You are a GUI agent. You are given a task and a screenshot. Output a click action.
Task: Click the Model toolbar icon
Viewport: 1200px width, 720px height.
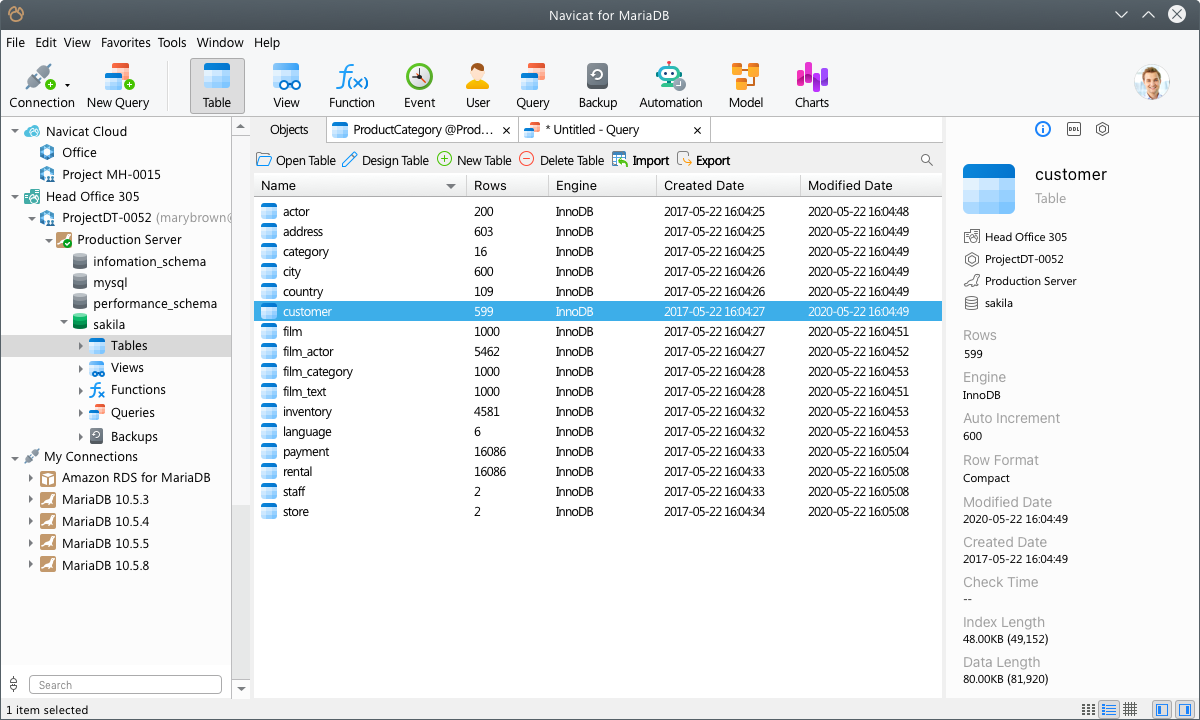[745, 77]
